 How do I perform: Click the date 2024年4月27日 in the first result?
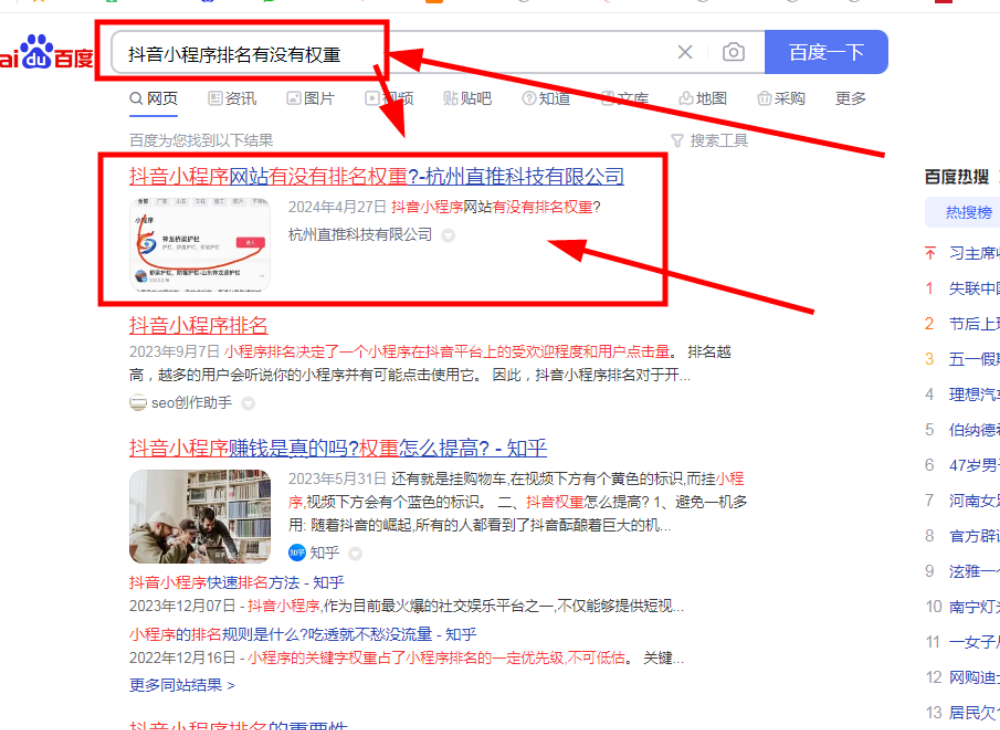[337, 207]
